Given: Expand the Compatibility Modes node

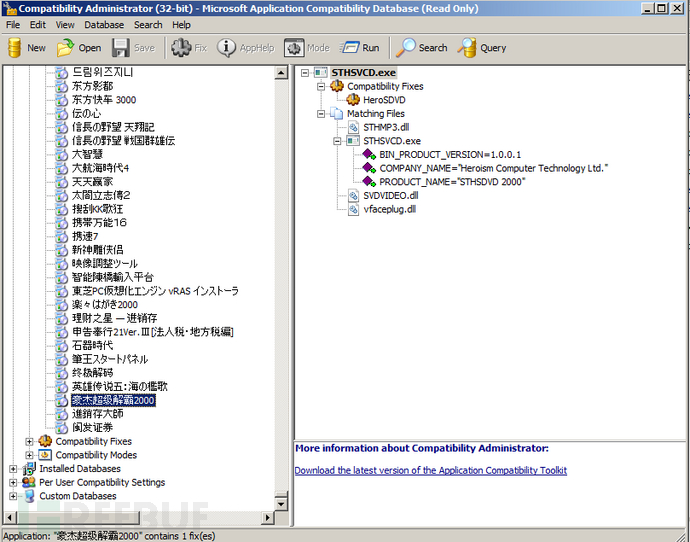Looking at the screenshot, I should [x=29, y=455].
